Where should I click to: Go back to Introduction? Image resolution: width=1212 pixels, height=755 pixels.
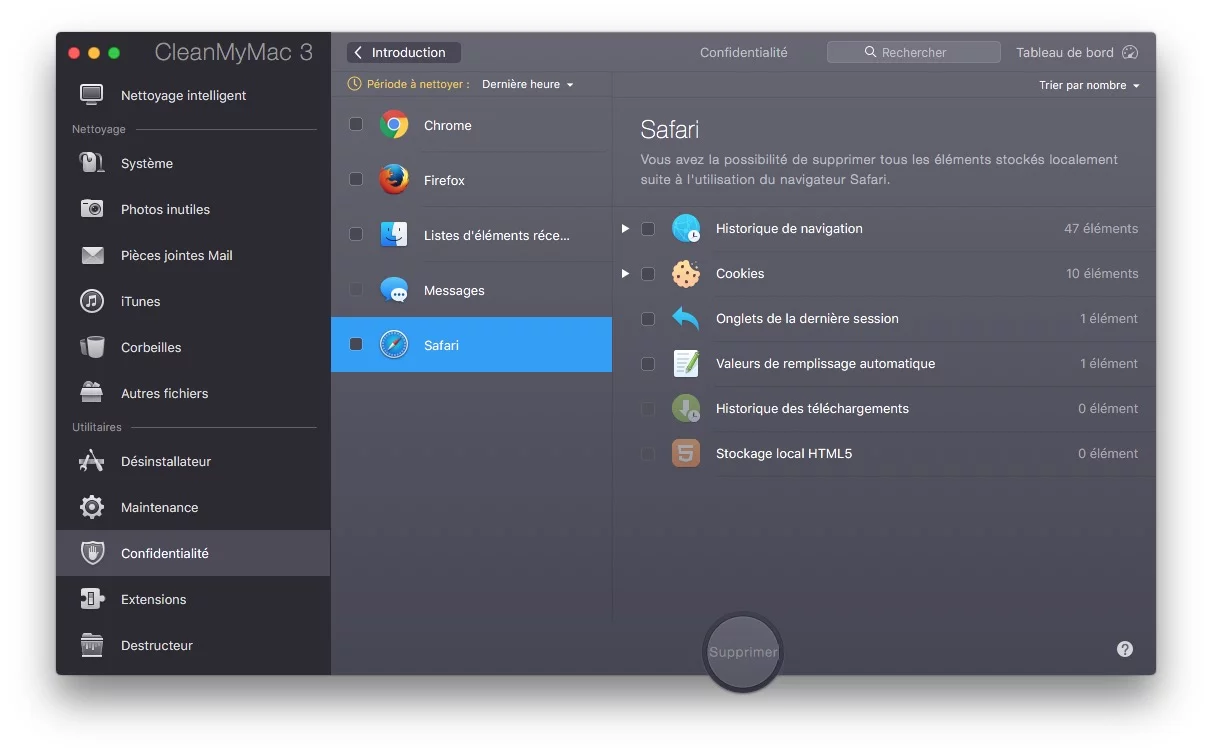point(404,53)
